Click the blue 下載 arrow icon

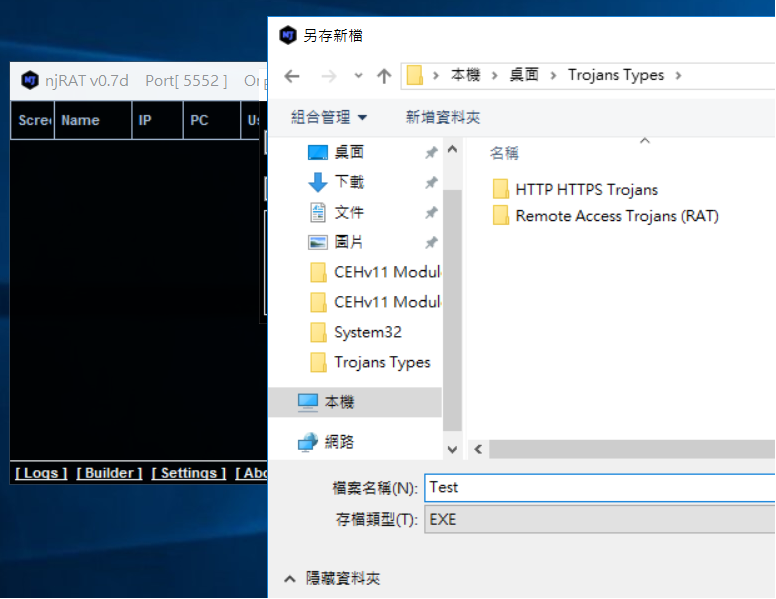(318, 182)
